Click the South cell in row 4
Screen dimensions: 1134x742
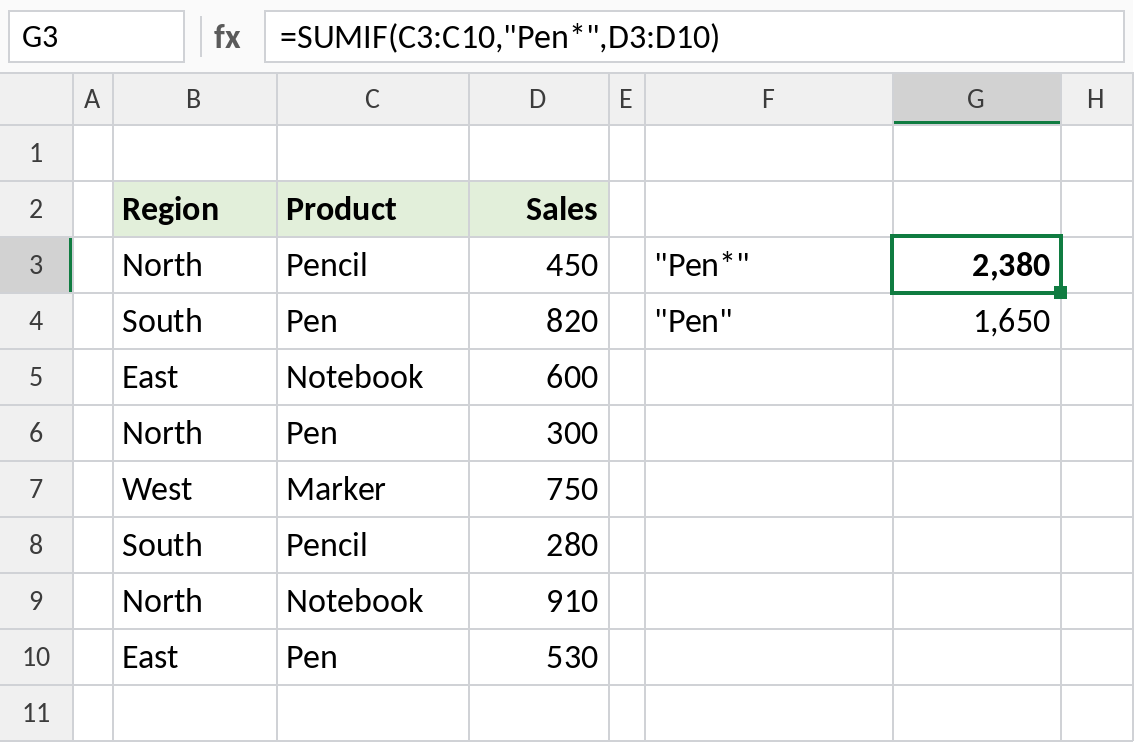[x=195, y=321]
